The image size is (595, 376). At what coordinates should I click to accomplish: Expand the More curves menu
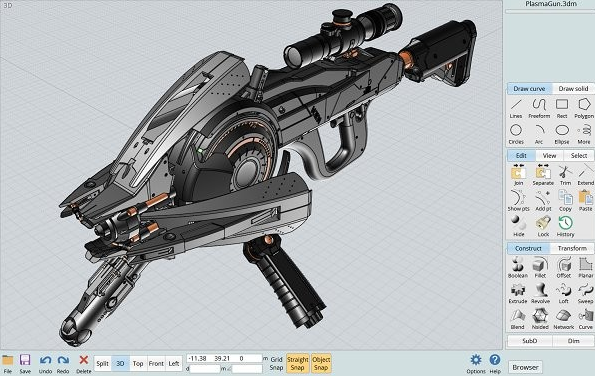point(584,134)
